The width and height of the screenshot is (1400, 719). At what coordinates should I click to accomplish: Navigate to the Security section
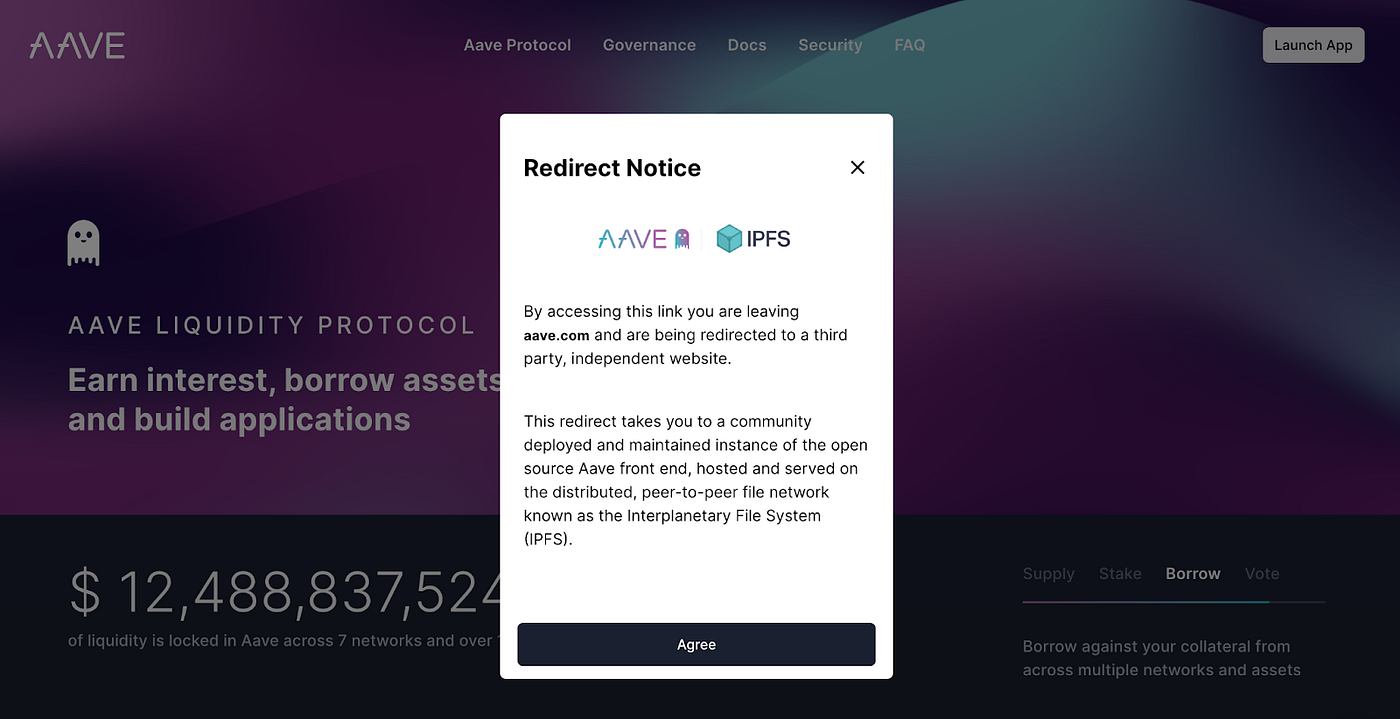coord(830,45)
